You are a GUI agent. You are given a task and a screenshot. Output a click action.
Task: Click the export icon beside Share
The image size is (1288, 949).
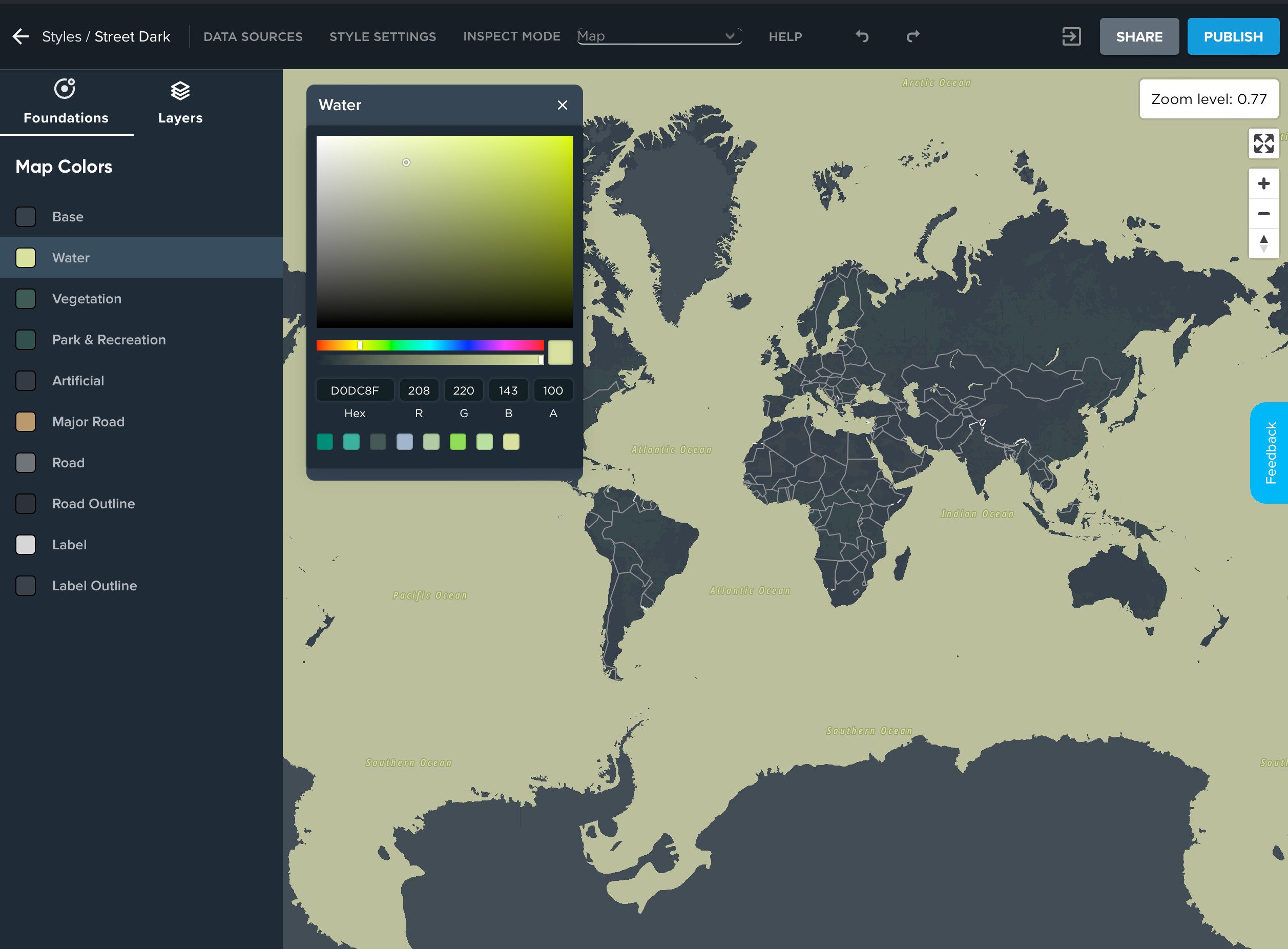[1071, 37]
